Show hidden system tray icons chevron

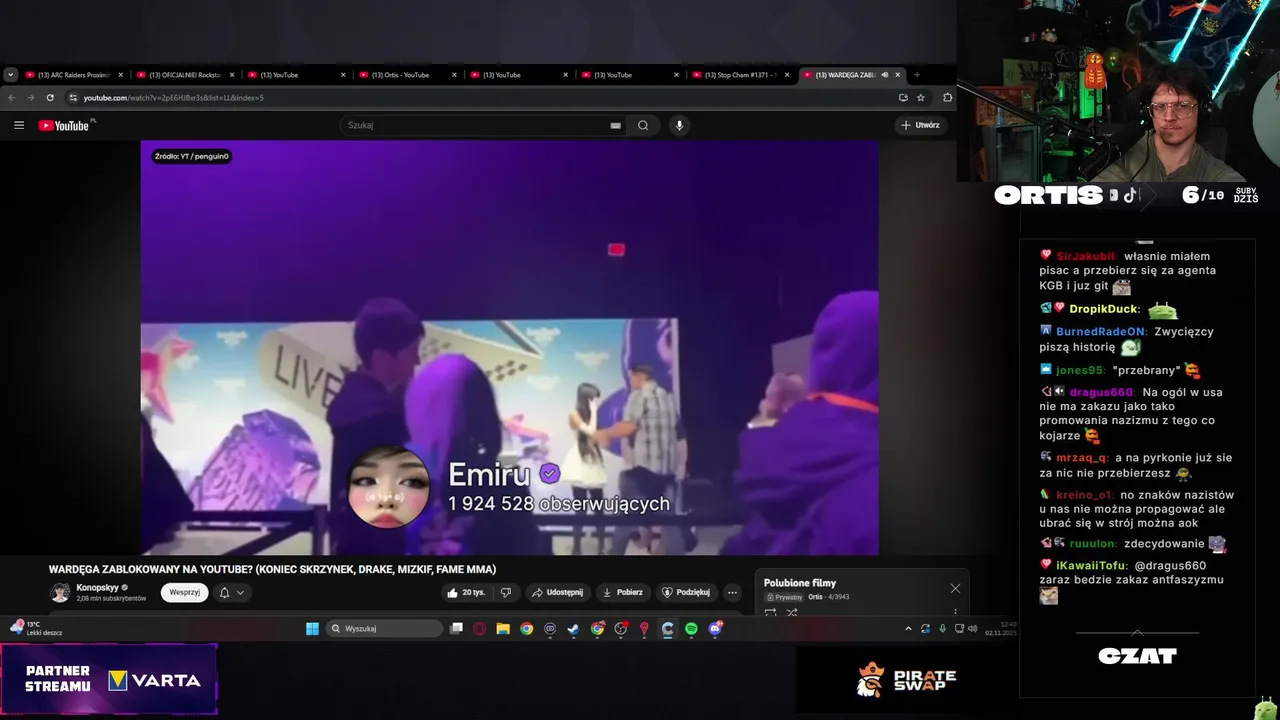tap(908, 628)
